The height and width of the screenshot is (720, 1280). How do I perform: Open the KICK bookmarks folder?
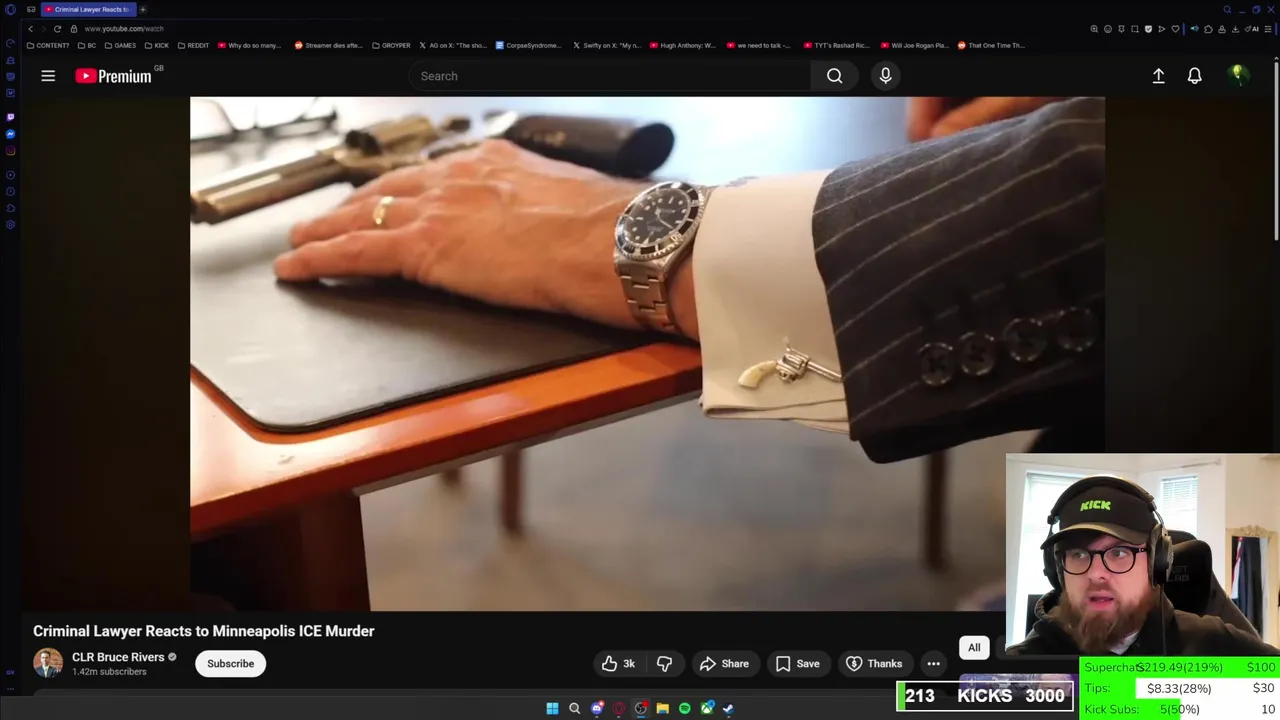point(156,45)
